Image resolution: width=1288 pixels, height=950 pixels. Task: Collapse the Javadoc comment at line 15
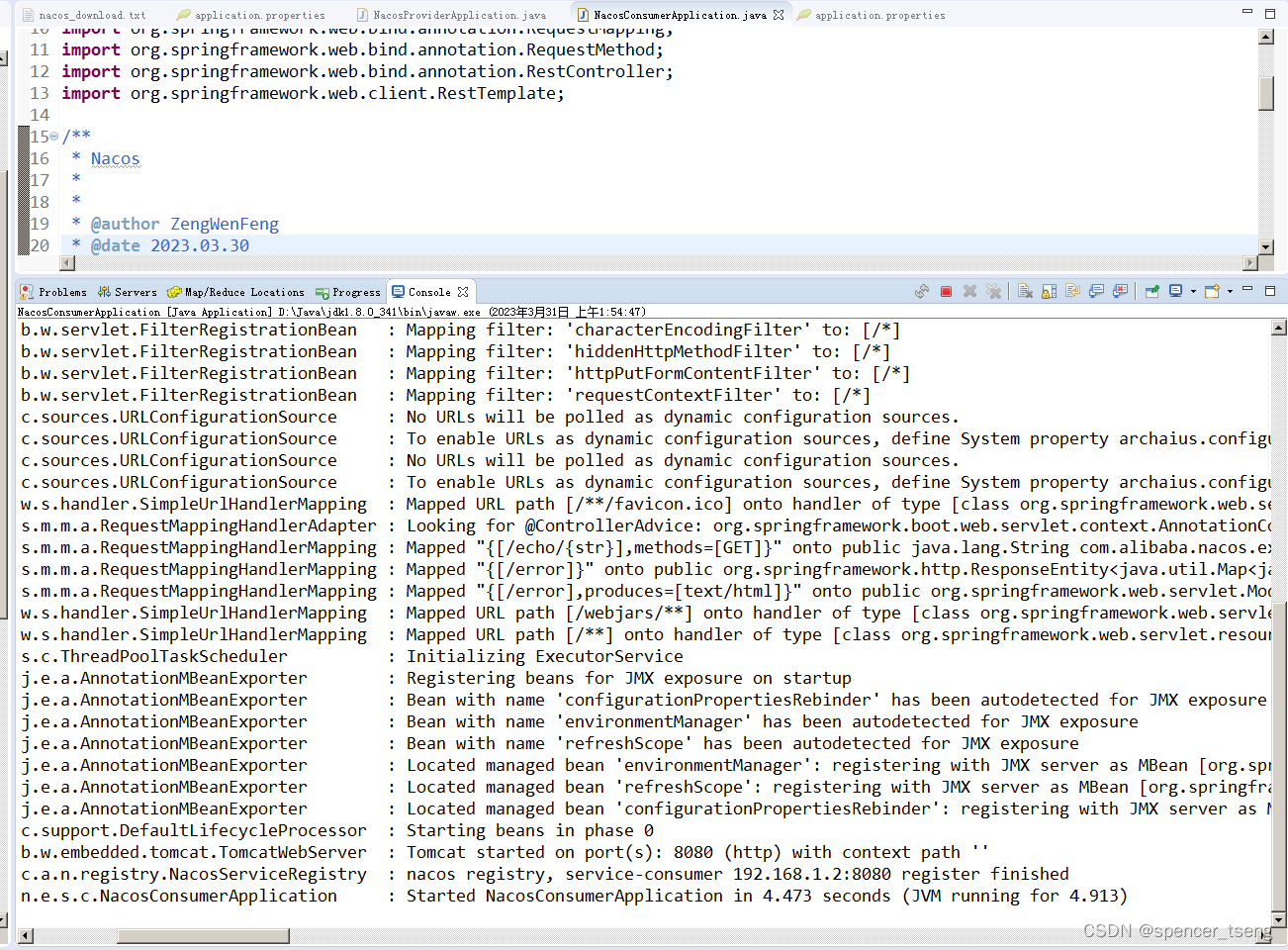point(55,136)
